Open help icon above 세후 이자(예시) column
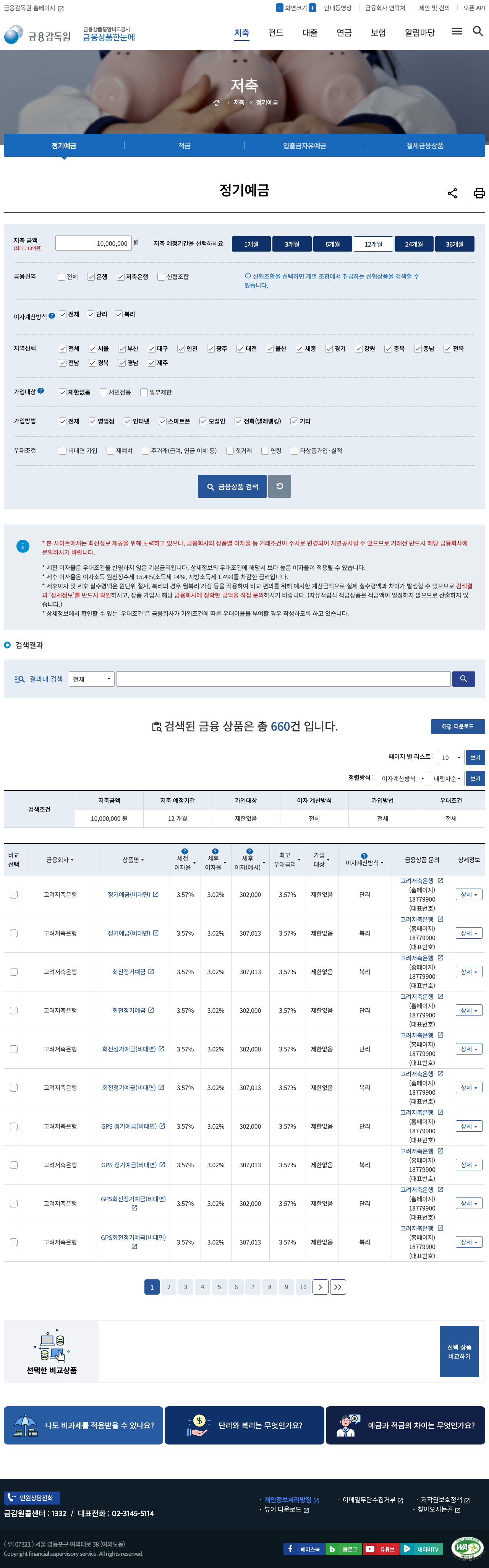Screen dimensions: 489x1568 (x=249, y=851)
